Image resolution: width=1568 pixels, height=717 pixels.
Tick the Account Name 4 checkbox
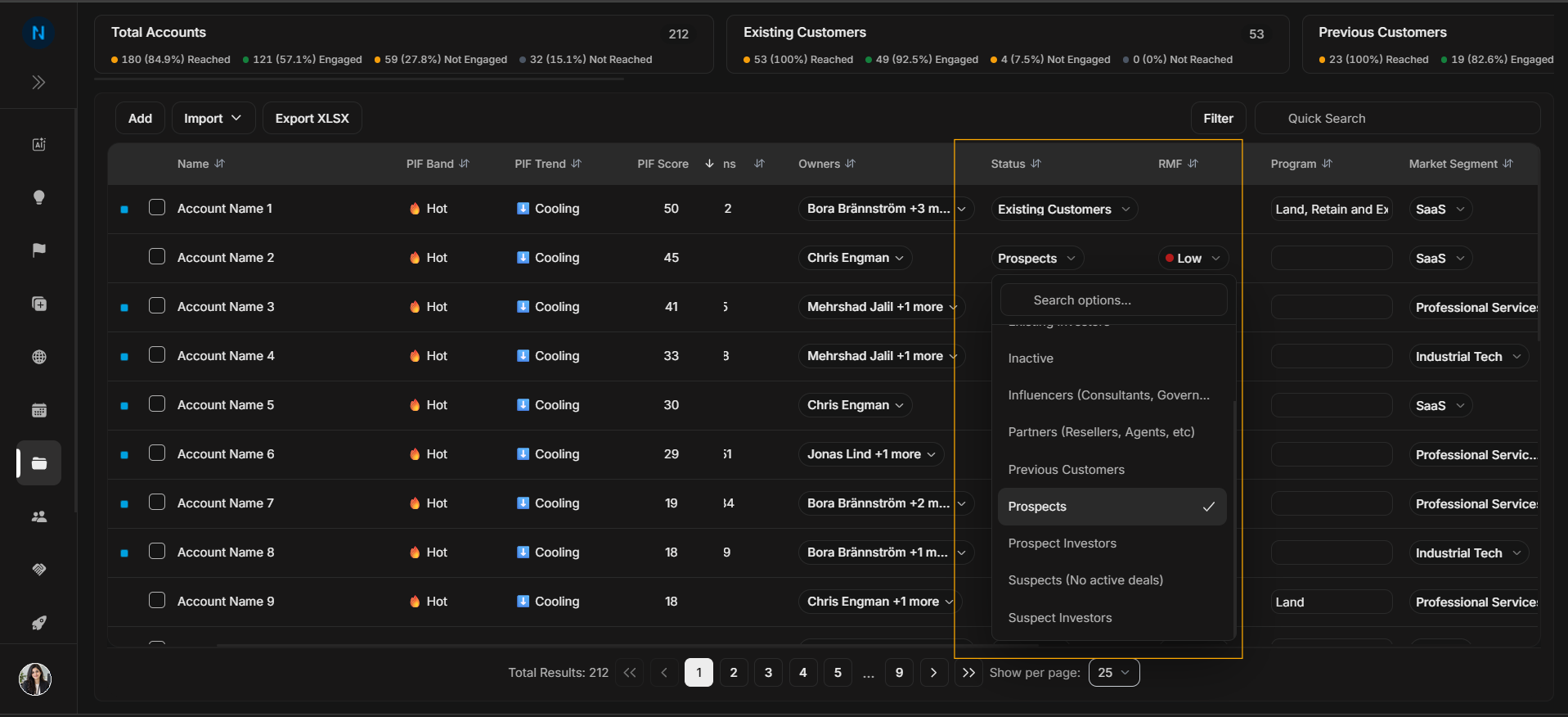click(157, 355)
